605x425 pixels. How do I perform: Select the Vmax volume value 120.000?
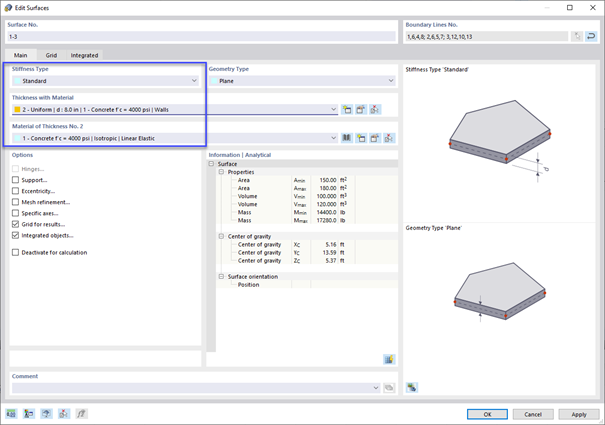click(x=326, y=204)
